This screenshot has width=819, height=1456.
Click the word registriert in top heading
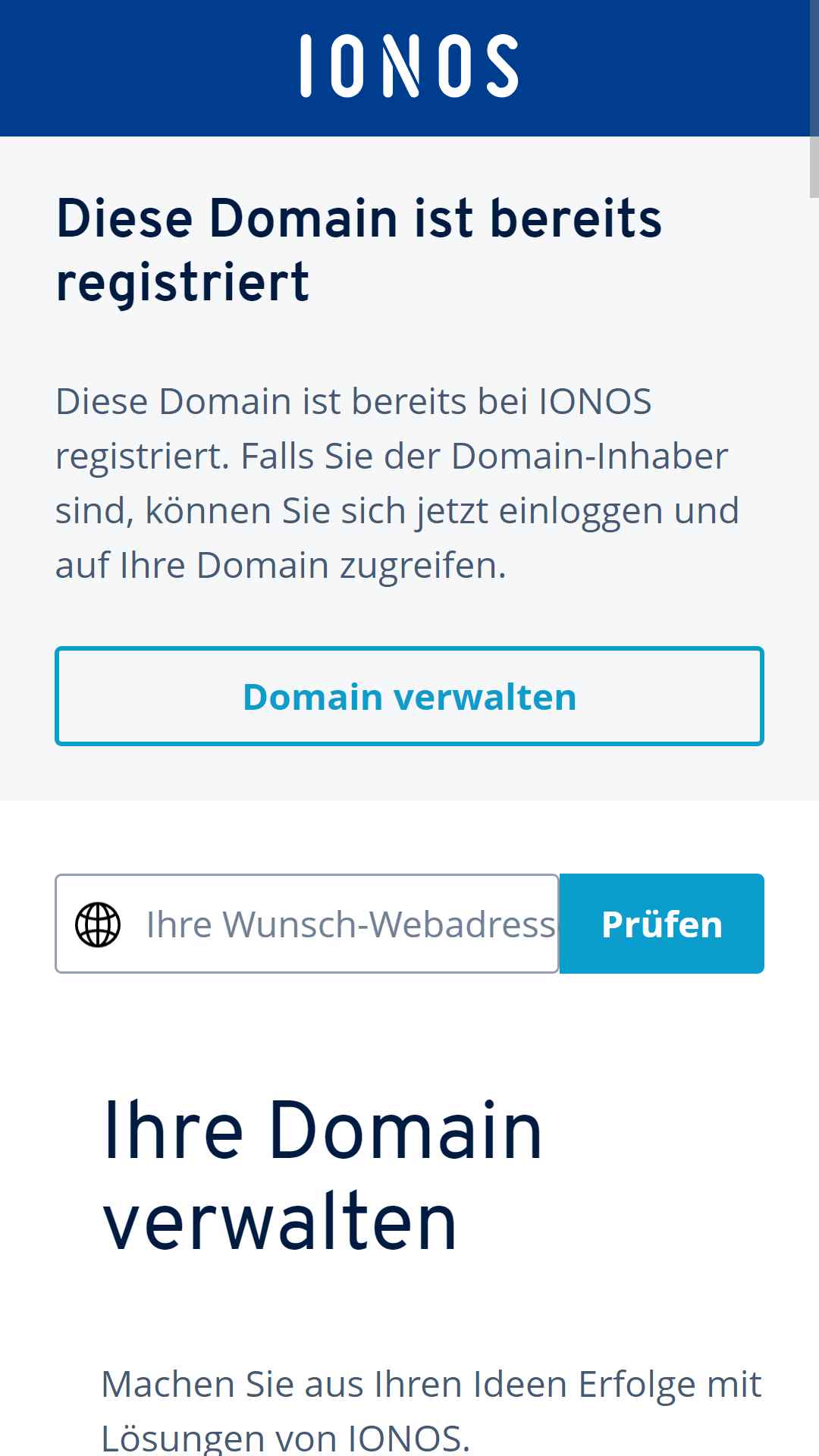tap(183, 282)
